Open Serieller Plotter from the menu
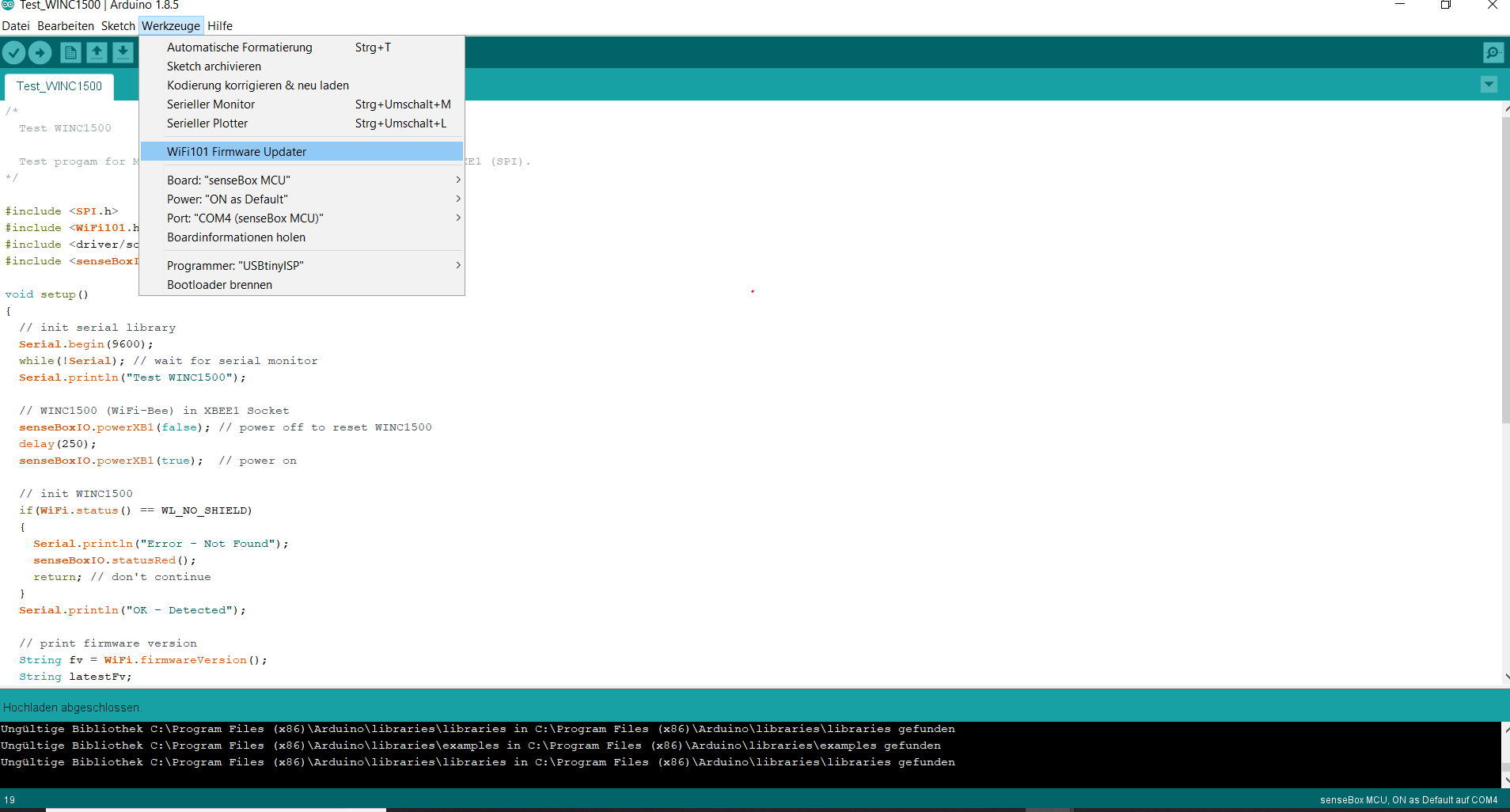Image resolution: width=1510 pixels, height=812 pixels. tap(302, 123)
